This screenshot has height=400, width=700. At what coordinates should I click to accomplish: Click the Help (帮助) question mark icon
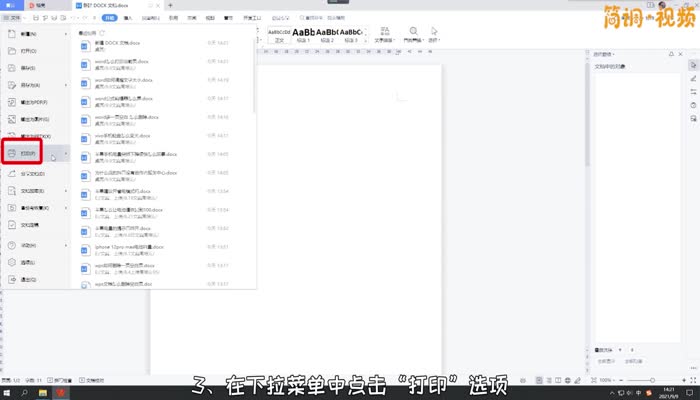click(x=12, y=245)
